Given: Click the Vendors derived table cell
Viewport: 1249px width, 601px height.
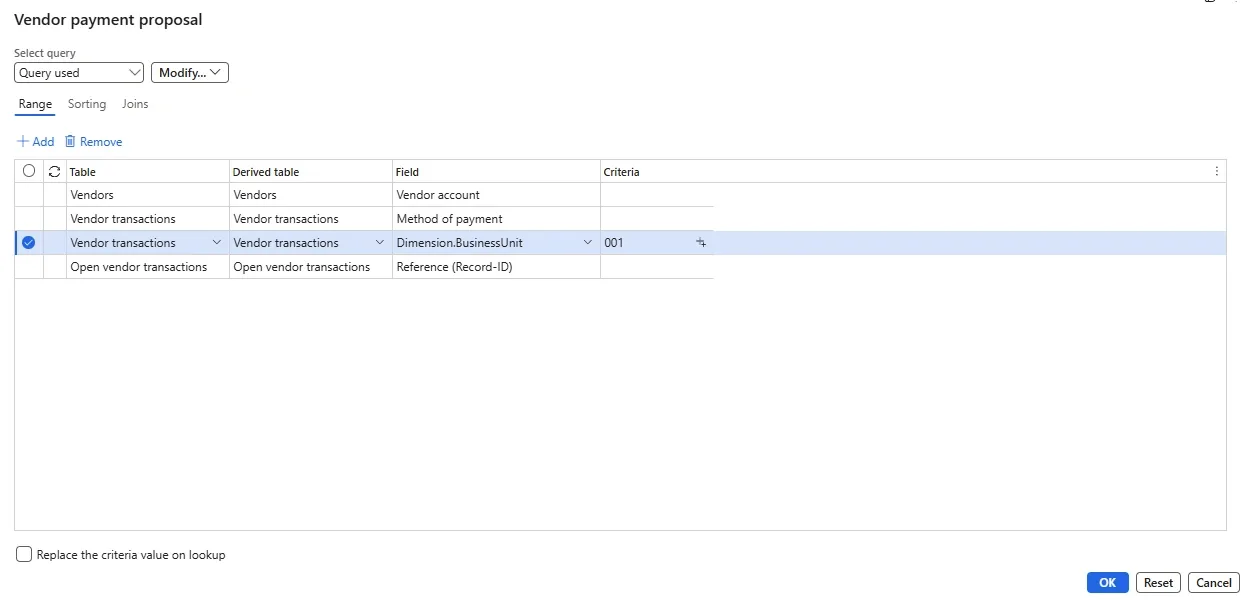Looking at the screenshot, I should click(310, 195).
